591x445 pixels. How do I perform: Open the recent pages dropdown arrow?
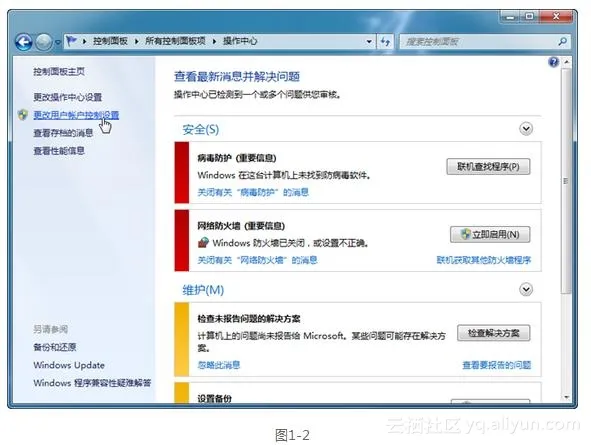coord(58,42)
